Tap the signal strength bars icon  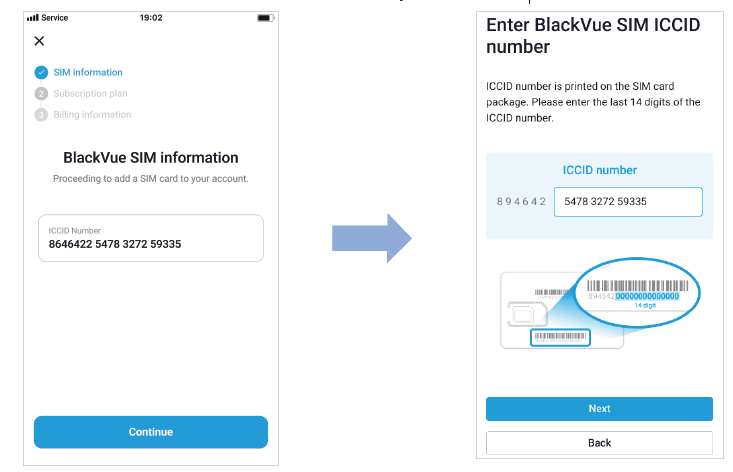tap(33, 18)
